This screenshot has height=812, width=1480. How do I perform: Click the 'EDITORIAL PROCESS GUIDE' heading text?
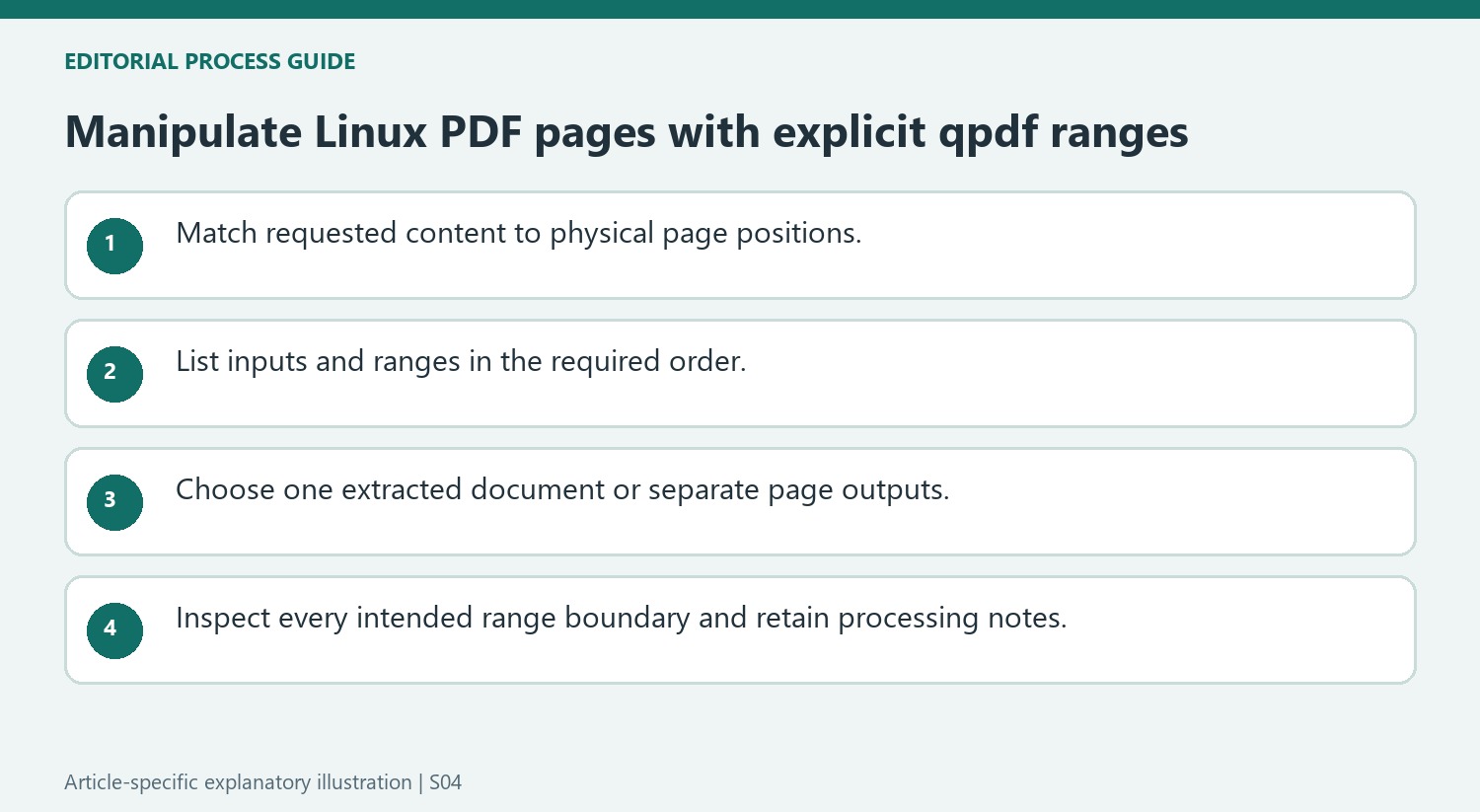[x=210, y=61]
